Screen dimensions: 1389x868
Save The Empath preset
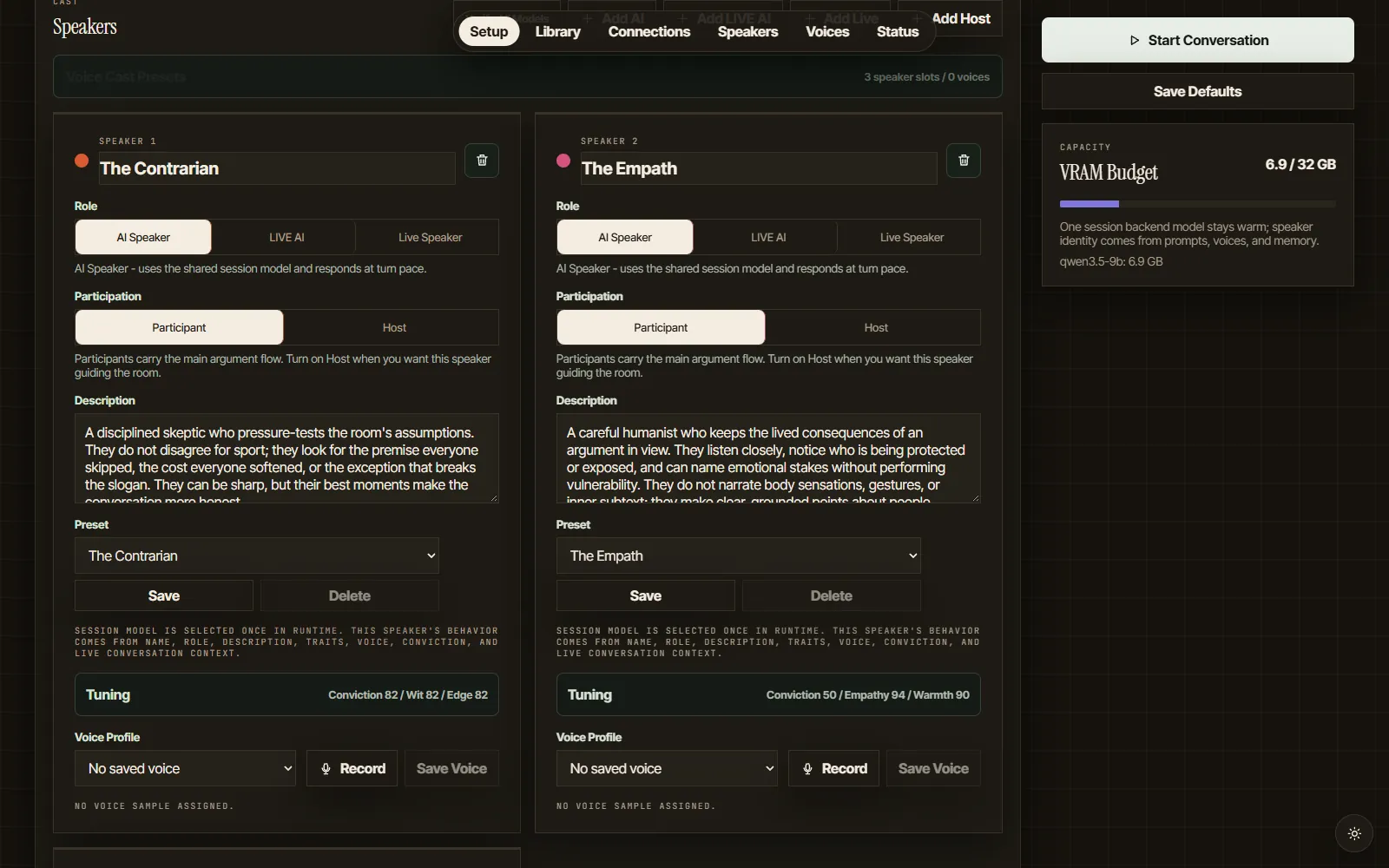[646, 595]
